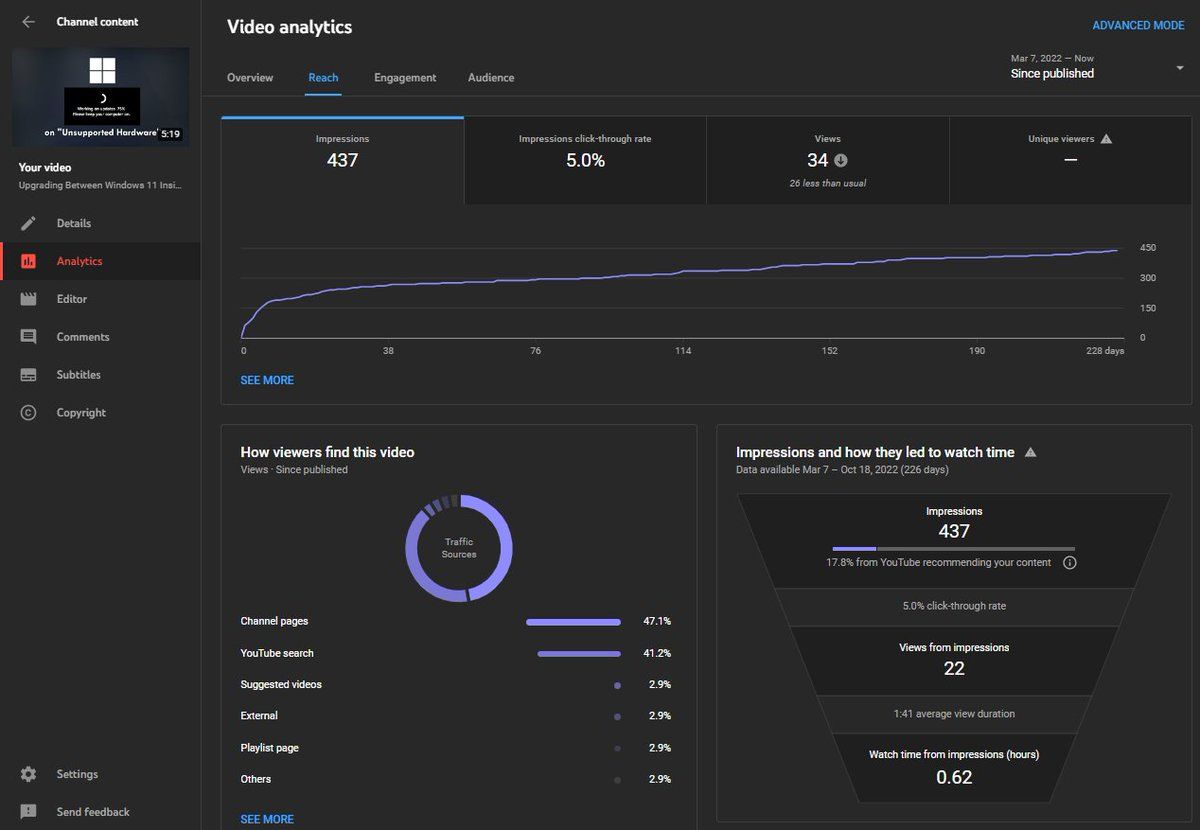Expand the Since published date range dropdown
Screen dimensions: 1200x830
coord(1180,68)
